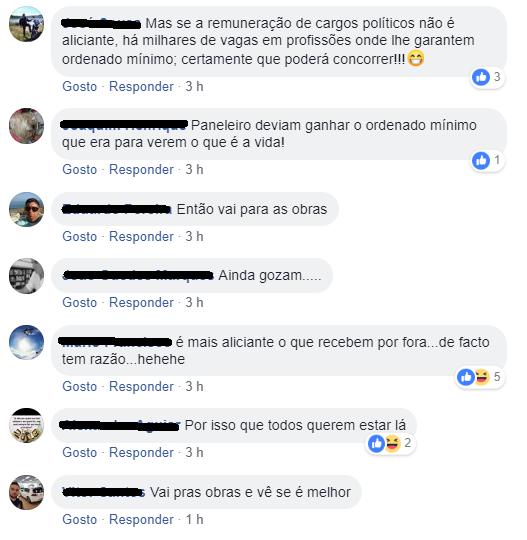This screenshot has width=527, height=540.
Task: Click laughing reaction on 'querem estar lá' comment
Action: pos(393,443)
